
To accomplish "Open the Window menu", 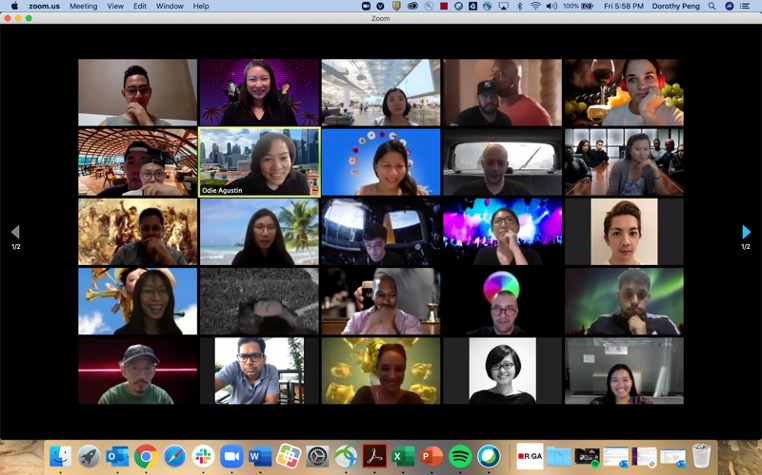I will coord(169,6).
